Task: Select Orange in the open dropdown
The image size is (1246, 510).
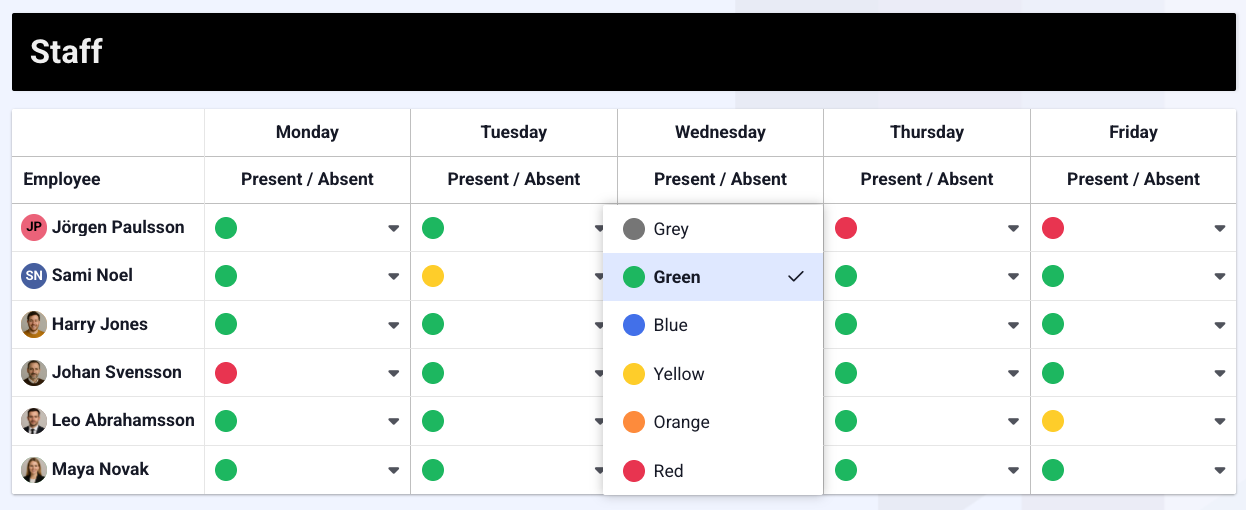Action: coord(681,422)
